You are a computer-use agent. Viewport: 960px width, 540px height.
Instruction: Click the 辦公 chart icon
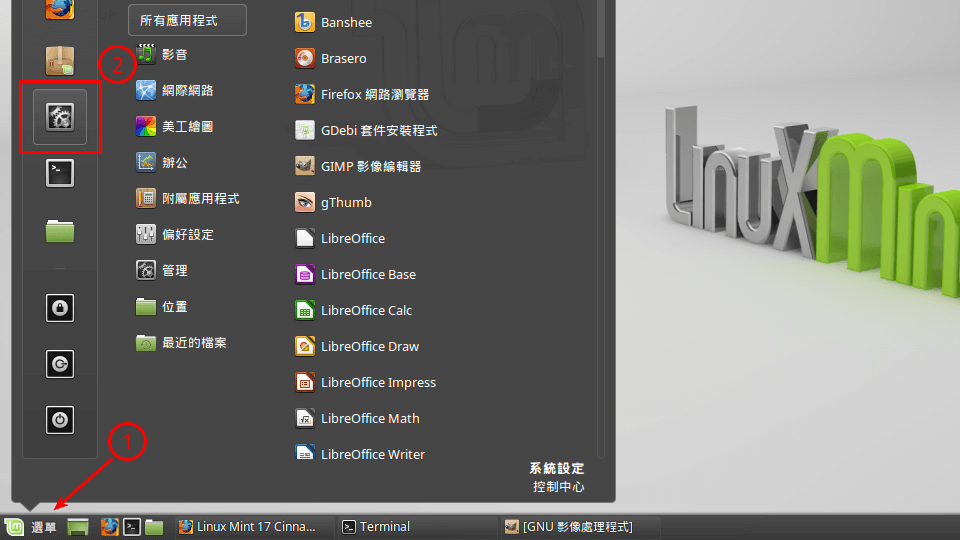click(x=146, y=162)
